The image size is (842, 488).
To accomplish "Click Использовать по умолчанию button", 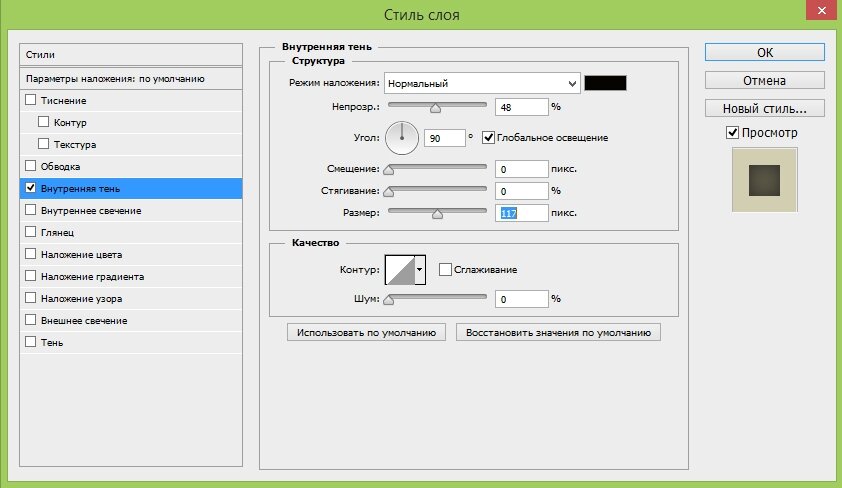I will tap(366, 332).
